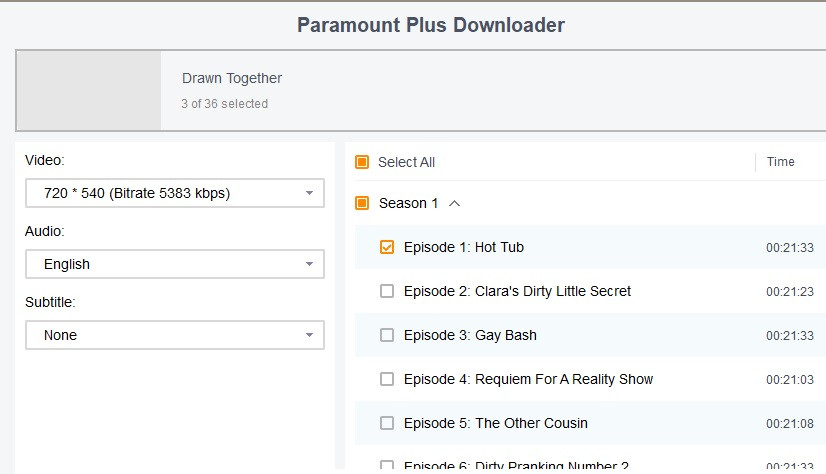Click the Select All label text

406,162
